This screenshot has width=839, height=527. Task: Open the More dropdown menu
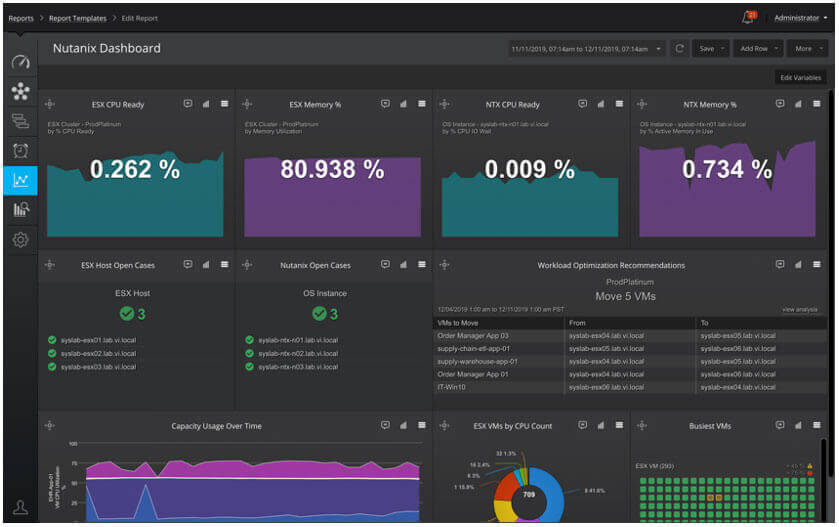[x=807, y=49]
